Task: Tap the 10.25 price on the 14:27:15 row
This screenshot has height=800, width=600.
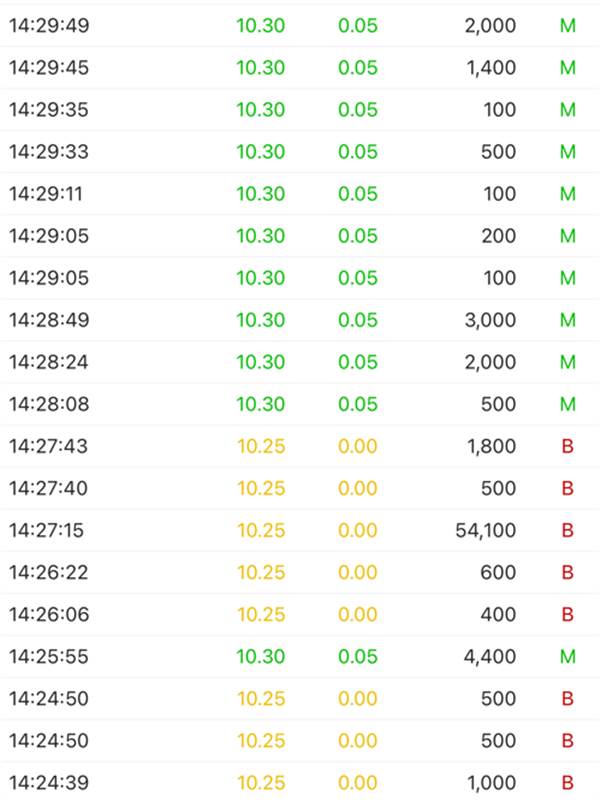Action: 261,530
